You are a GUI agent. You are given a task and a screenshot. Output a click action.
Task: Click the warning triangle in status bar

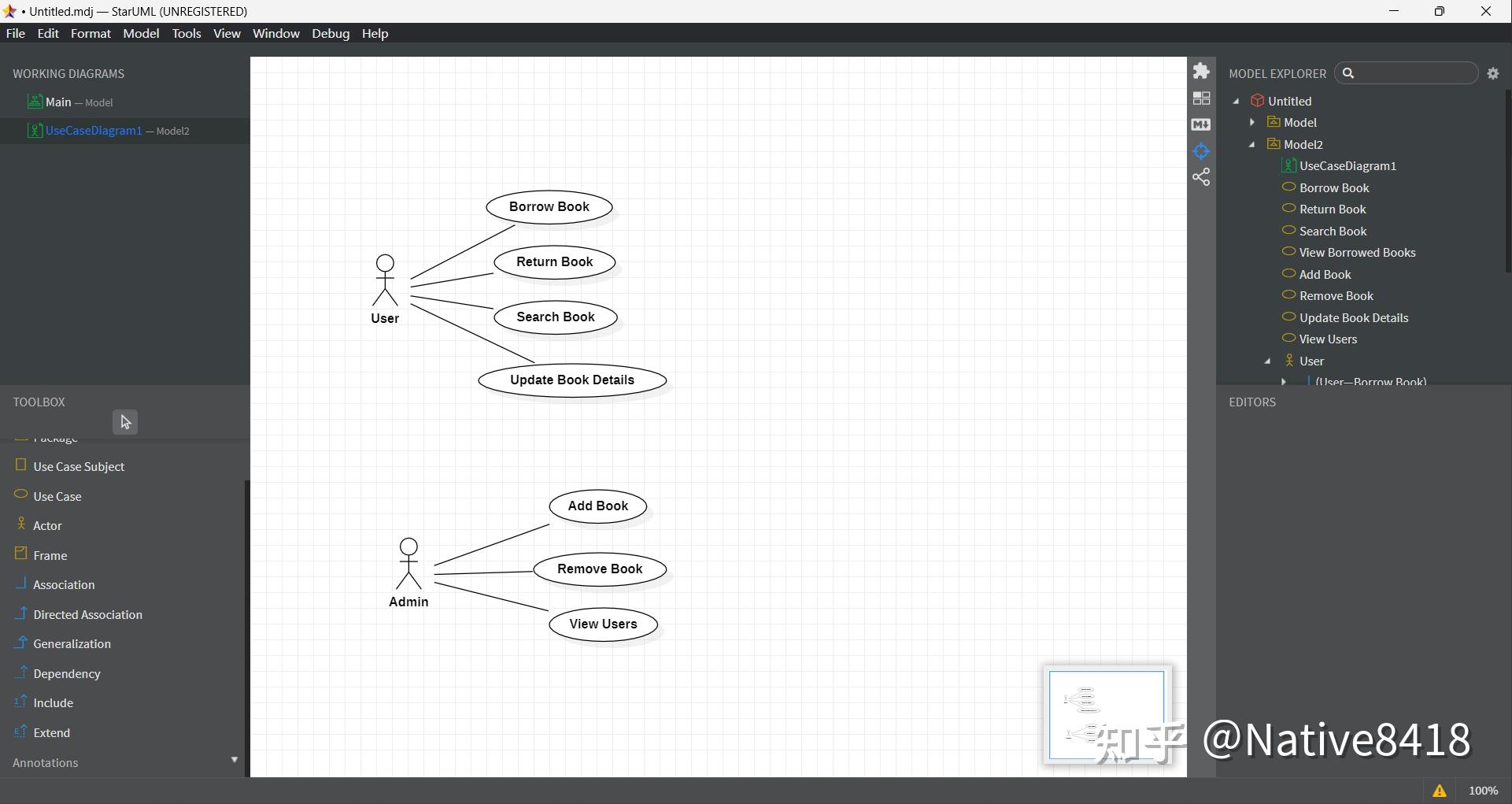(x=1440, y=791)
